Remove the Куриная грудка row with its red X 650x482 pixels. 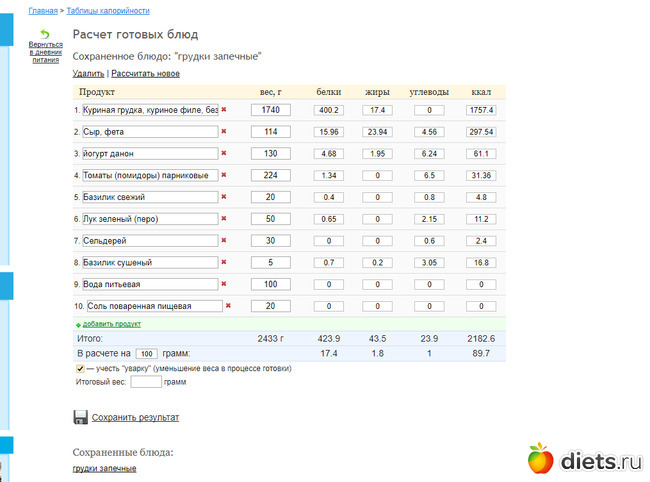[x=224, y=109]
